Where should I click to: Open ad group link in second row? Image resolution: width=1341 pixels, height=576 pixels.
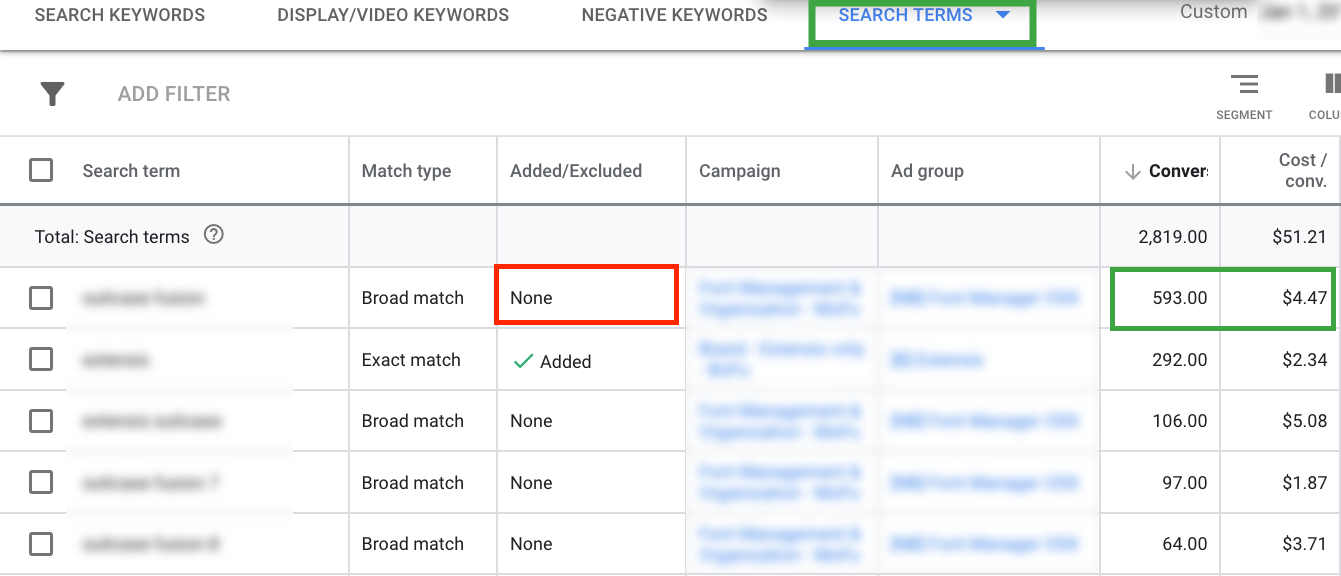tap(937, 360)
